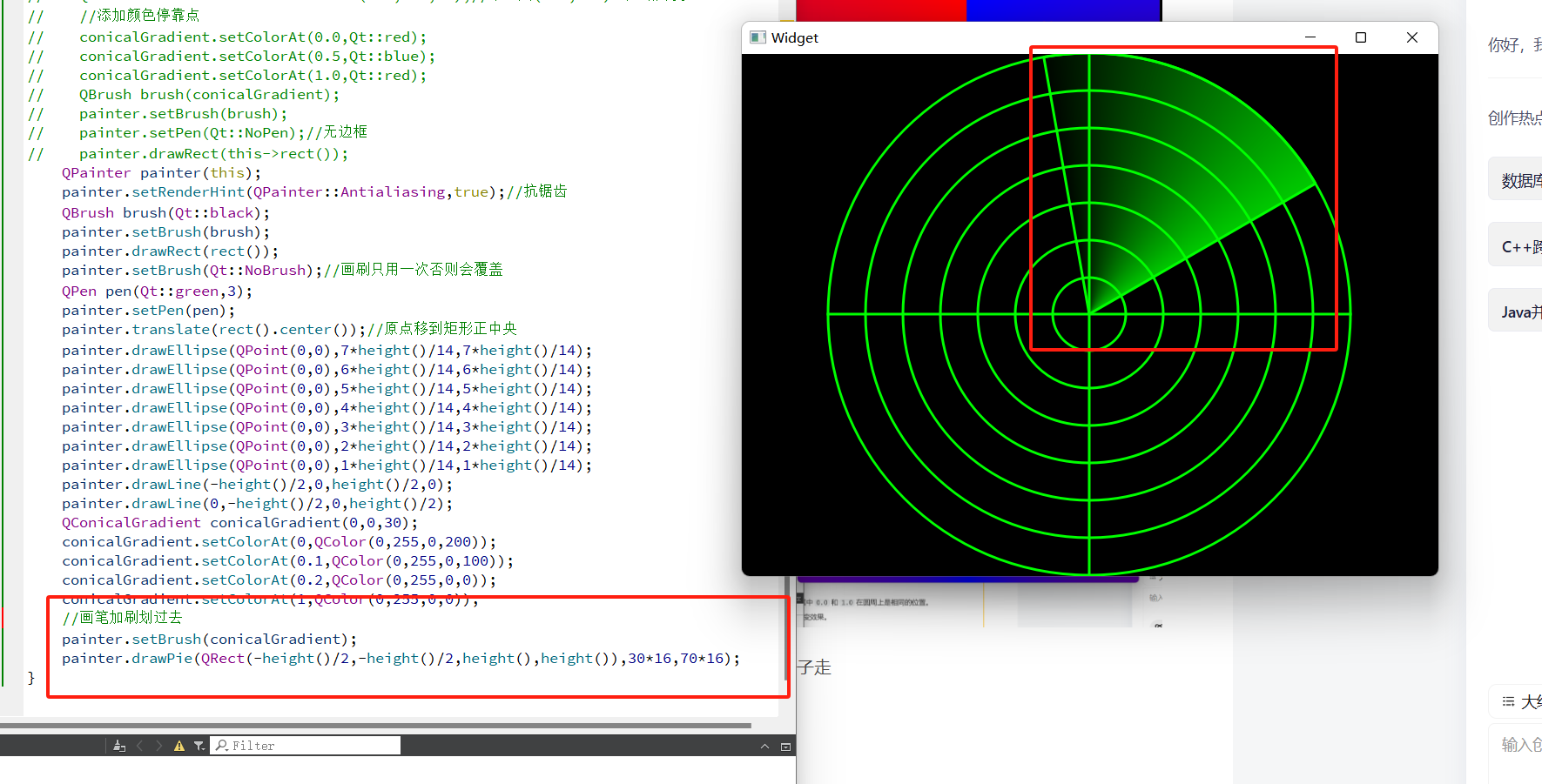Click the line "painter.drawRect(rect());"

(171, 251)
